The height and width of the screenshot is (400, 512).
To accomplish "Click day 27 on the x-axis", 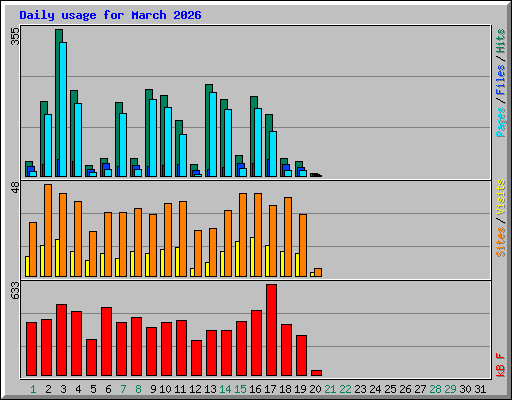I will tap(420, 389).
